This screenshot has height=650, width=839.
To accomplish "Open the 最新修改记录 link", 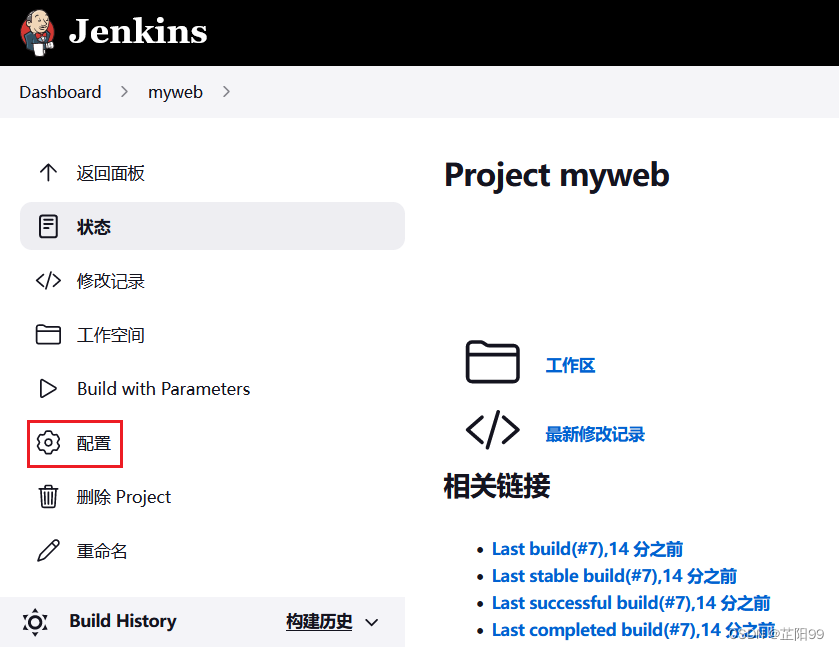I will [x=595, y=434].
